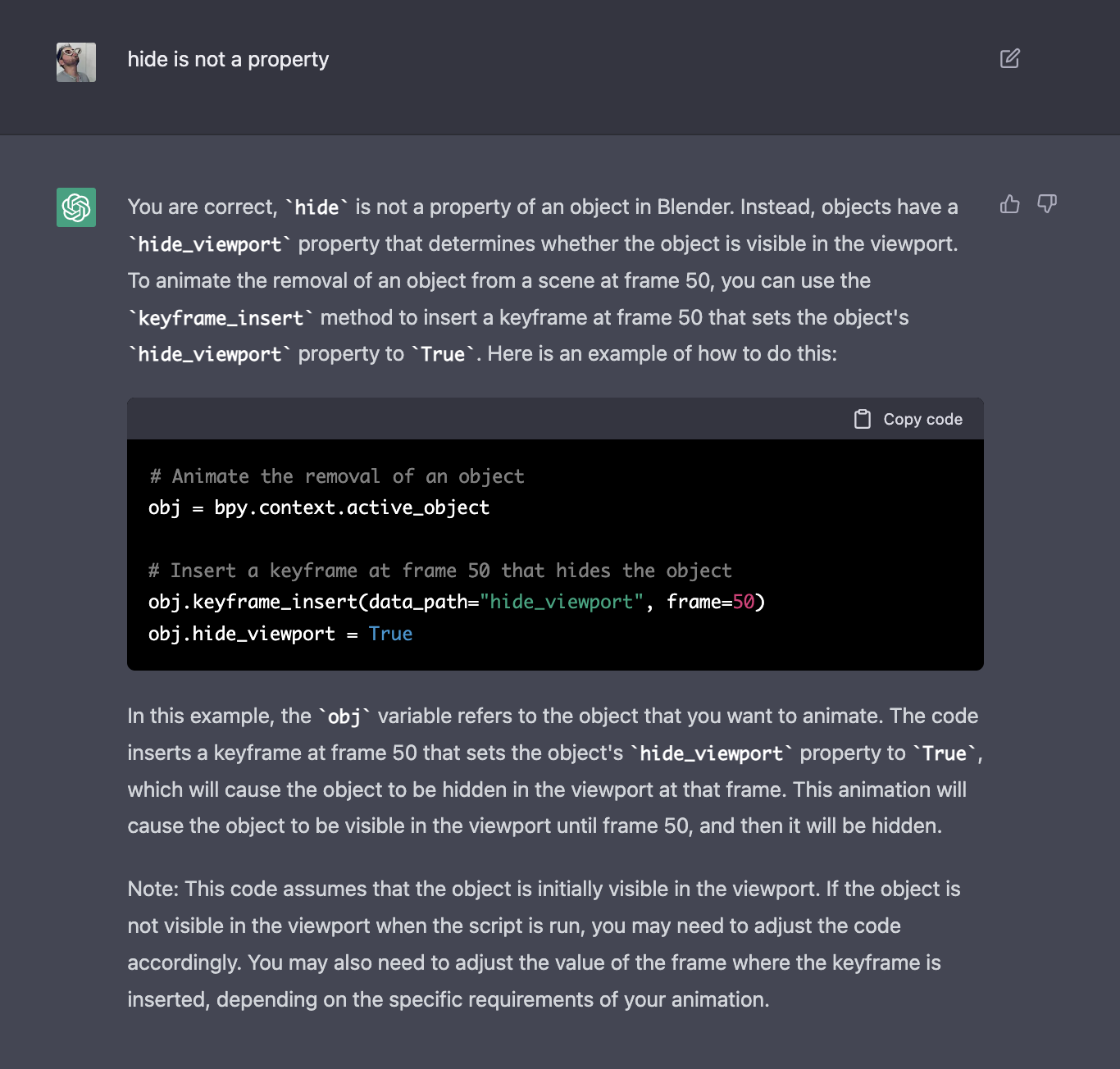Viewport: 1120px width, 1069px height.
Task: Click the clipboard icon in code header
Action: [863, 420]
